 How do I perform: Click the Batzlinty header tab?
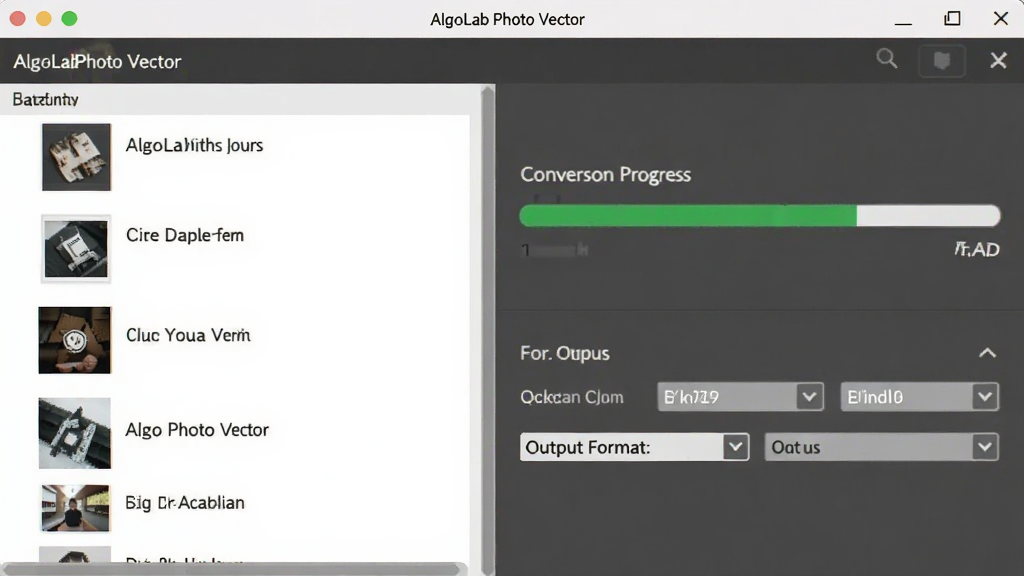pyautogui.click(x=45, y=99)
